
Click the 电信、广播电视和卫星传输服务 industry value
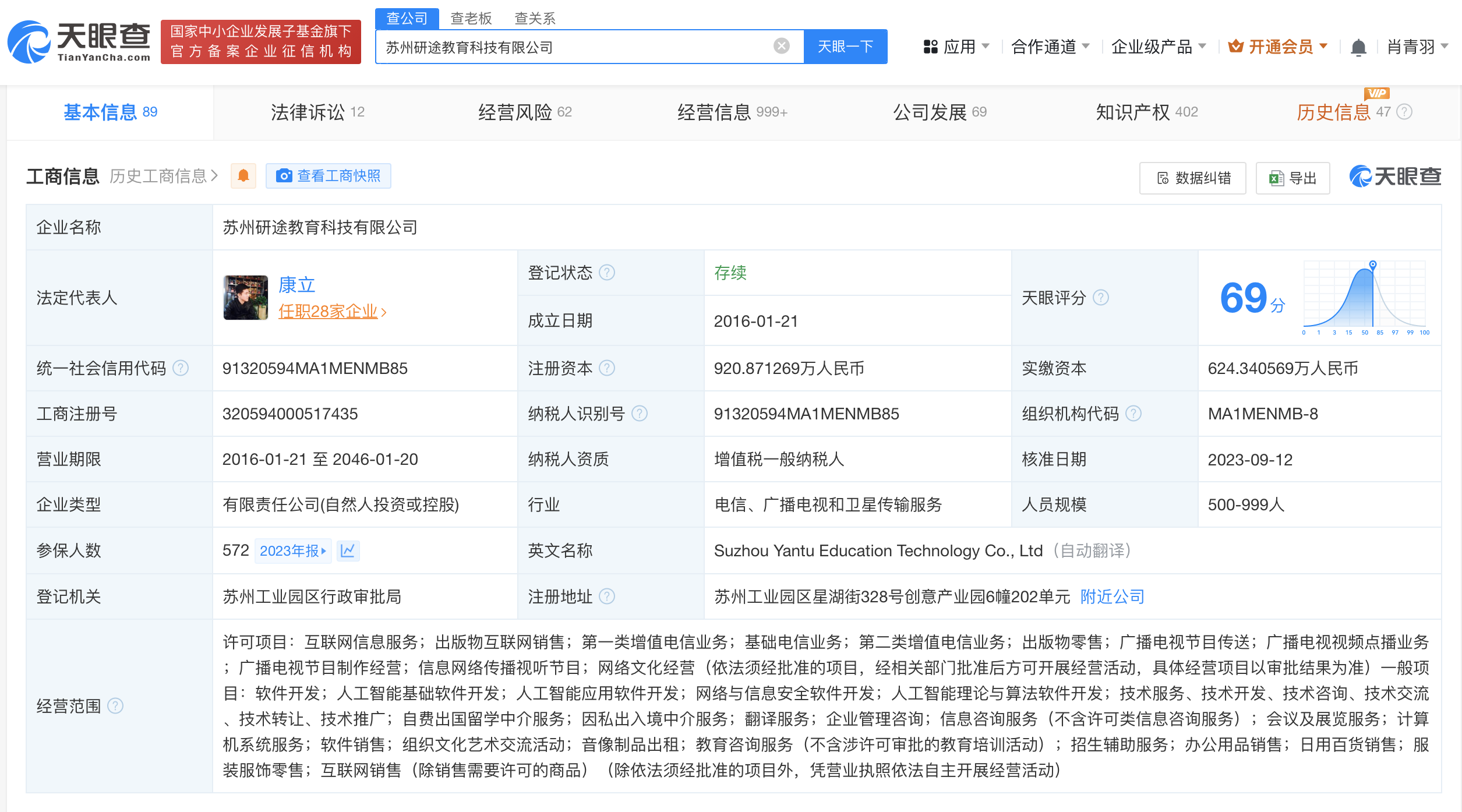[x=828, y=504]
